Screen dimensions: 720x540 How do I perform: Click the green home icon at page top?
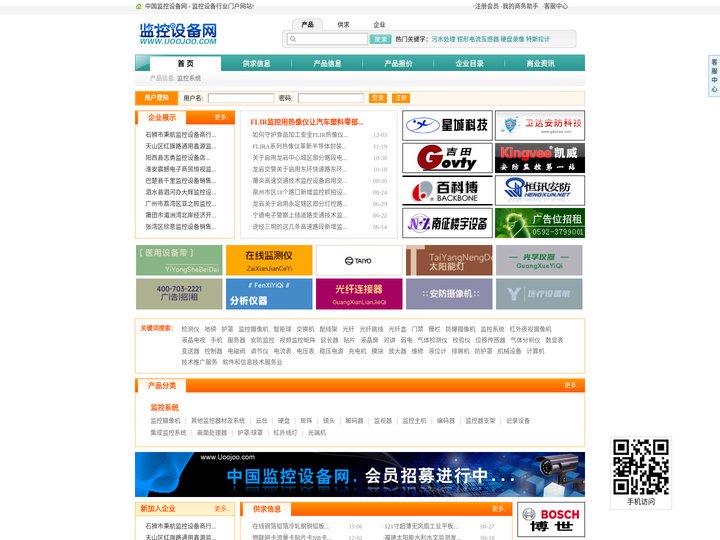pyautogui.click(x=139, y=6)
